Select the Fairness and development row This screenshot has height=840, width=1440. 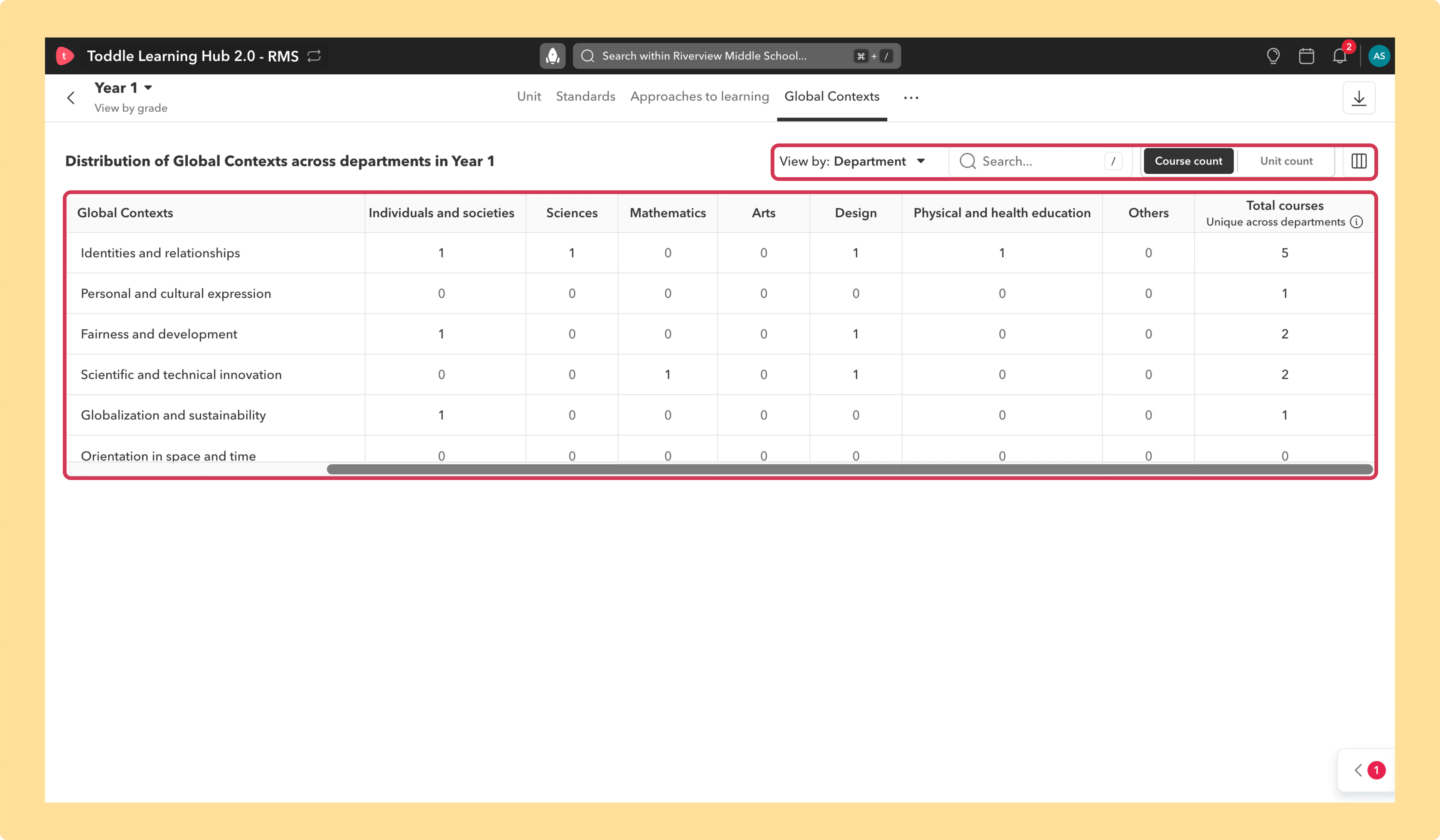click(720, 334)
